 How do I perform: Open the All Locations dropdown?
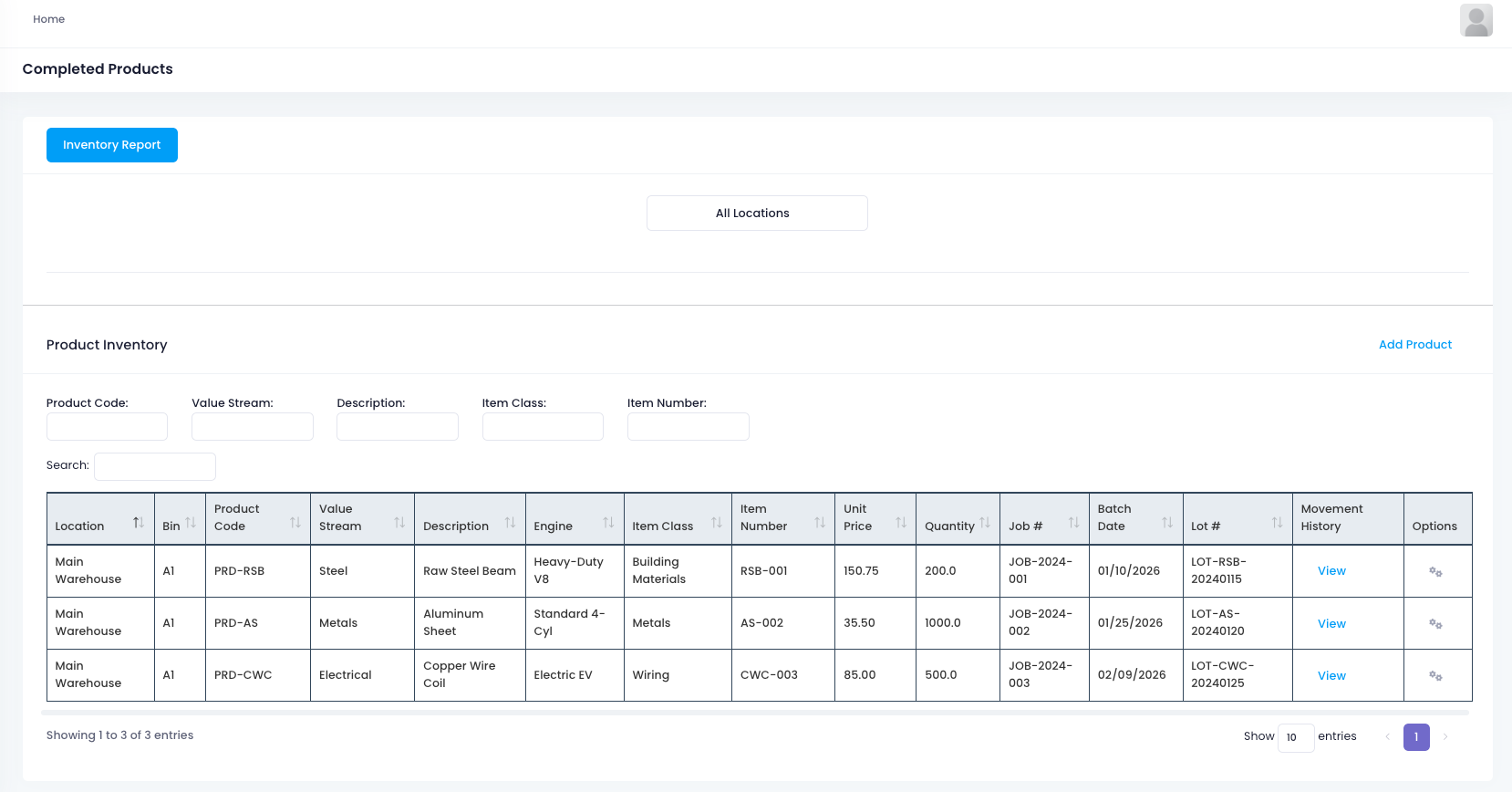coord(756,214)
